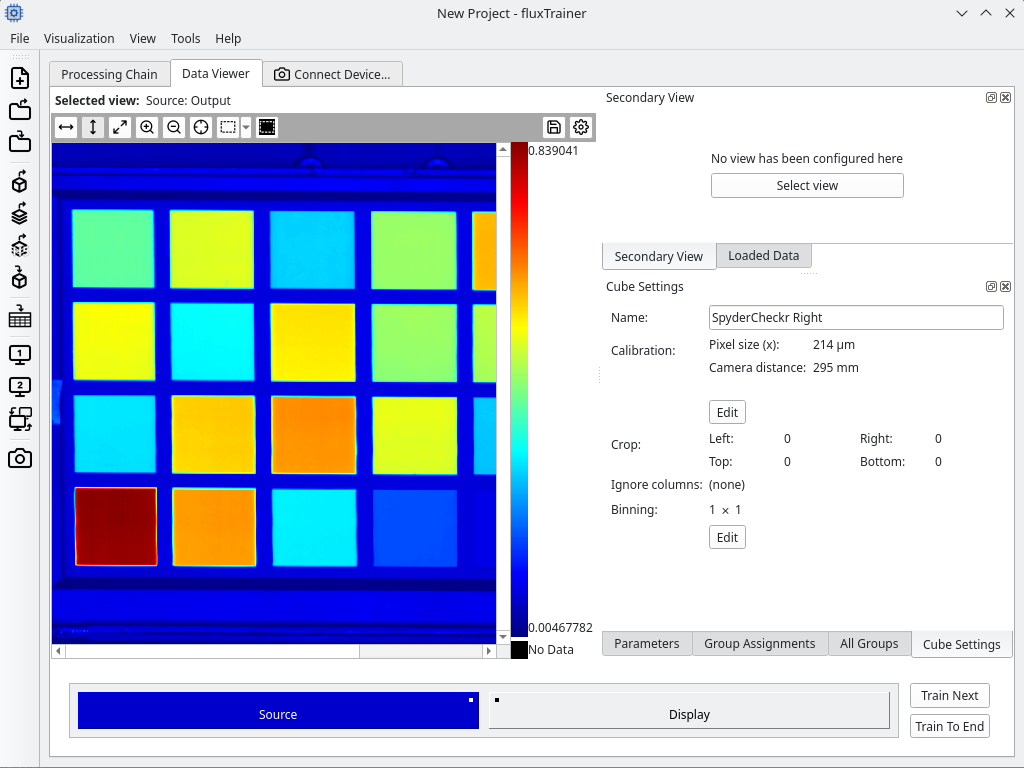Image resolution: width=1024 pixels, height=768 pixels.
Task: Open the selection tool dropdown arrow
Action: coord(246,127)
